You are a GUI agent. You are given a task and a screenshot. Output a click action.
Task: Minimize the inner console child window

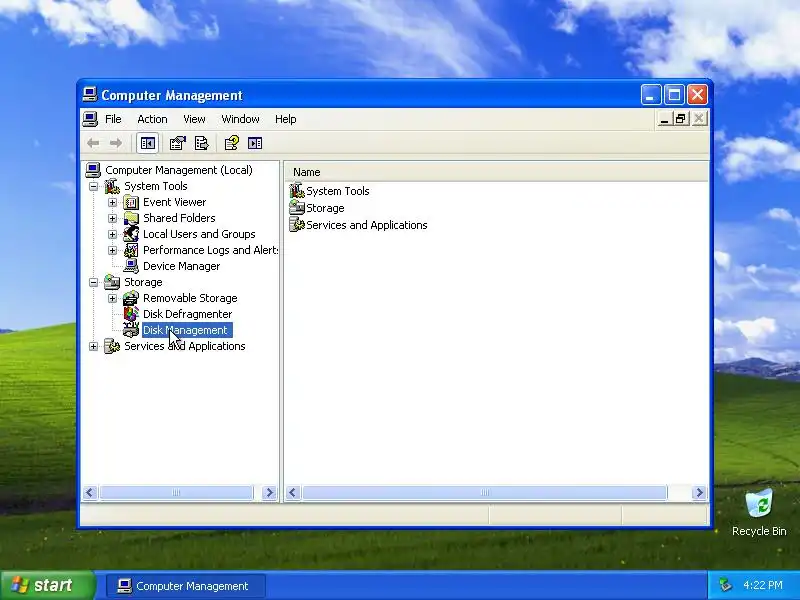(664, 119)
